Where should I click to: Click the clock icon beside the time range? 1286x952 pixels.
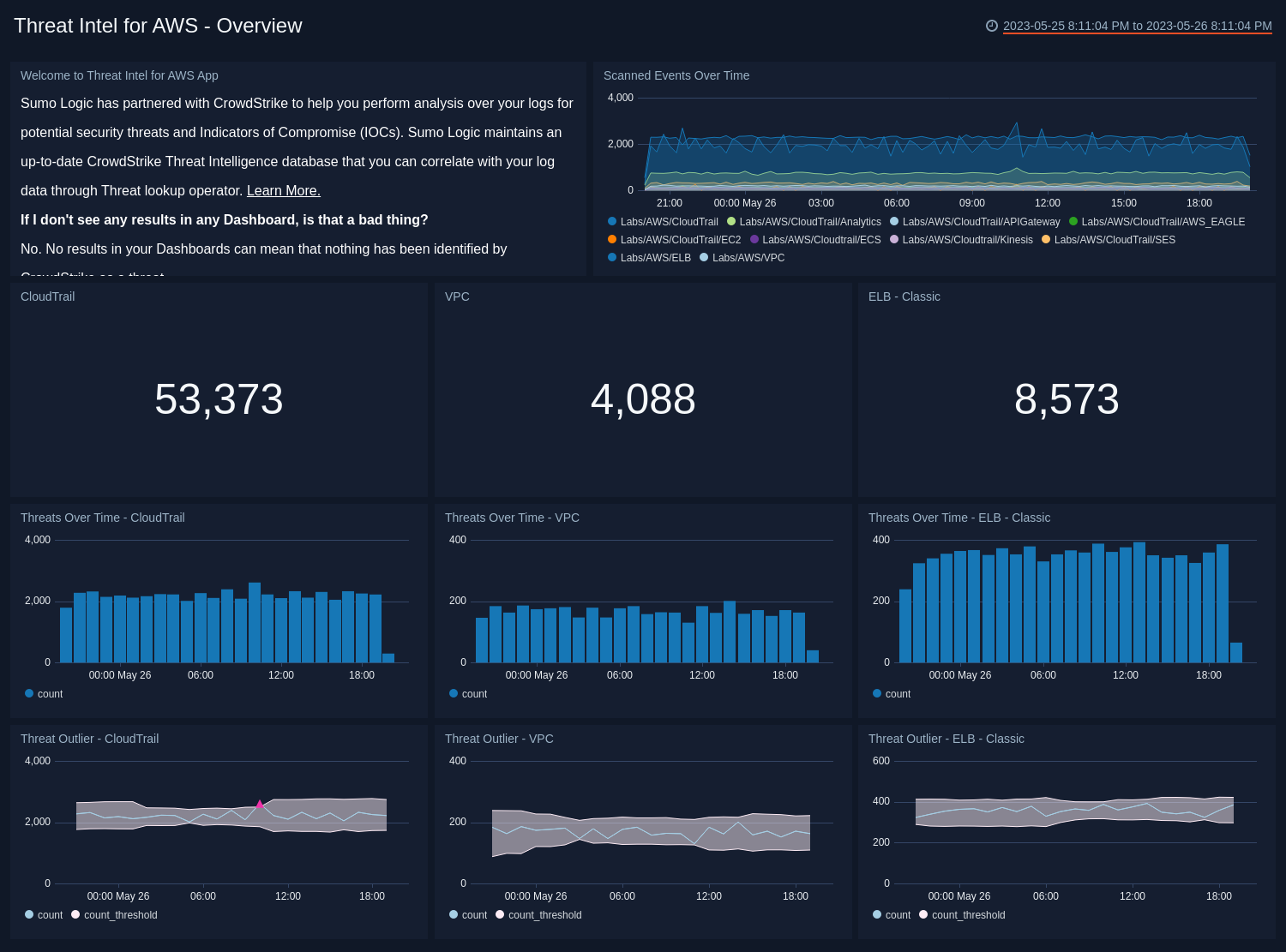tap(990, 26)
